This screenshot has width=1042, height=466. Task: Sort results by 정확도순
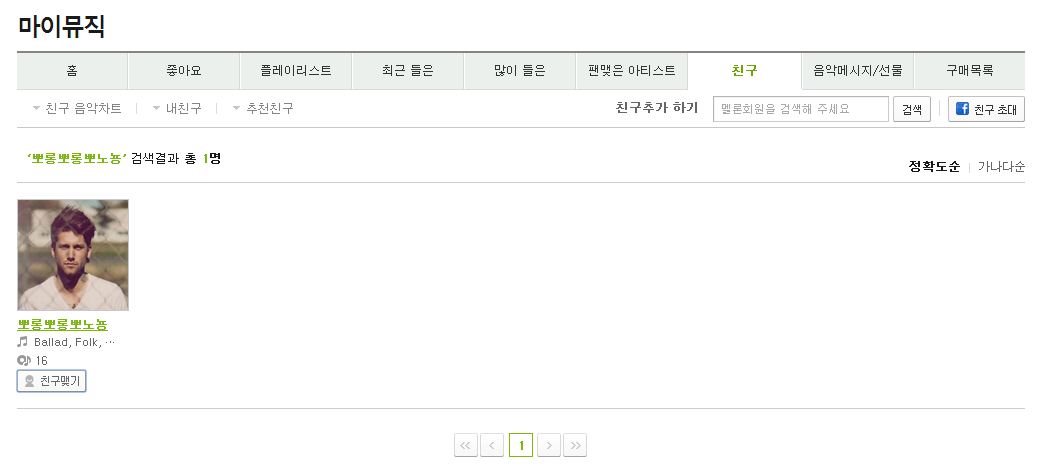tap(934, 166)
